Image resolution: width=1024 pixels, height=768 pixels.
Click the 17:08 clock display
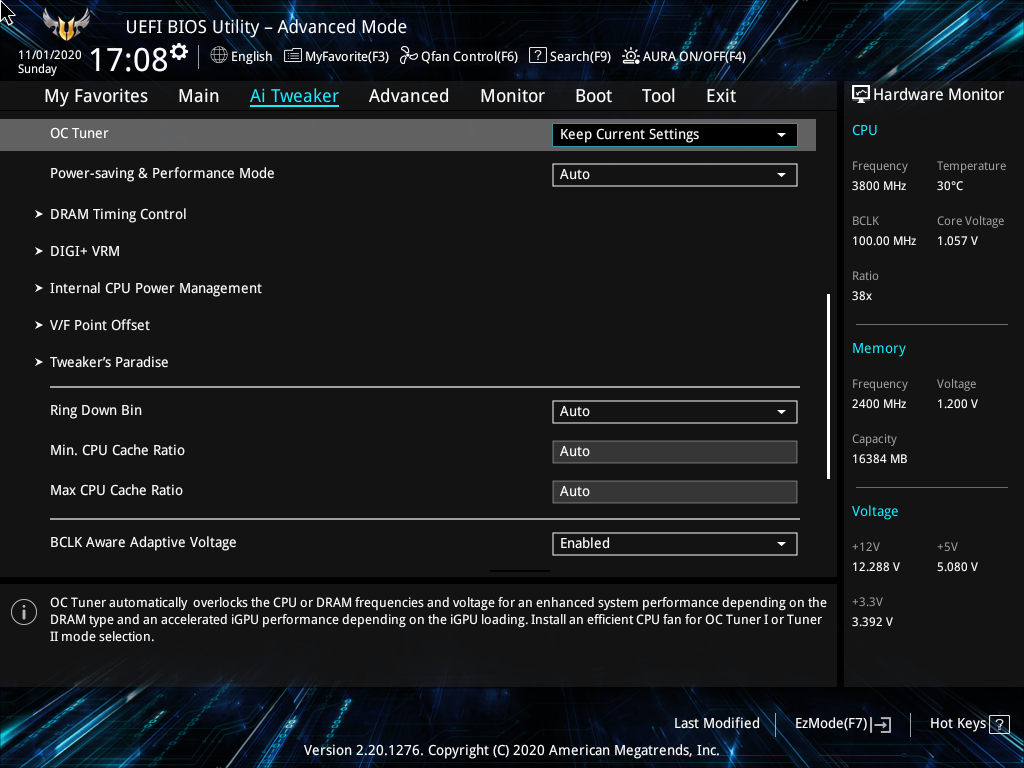pyautogui.click(x=128, y=59)
